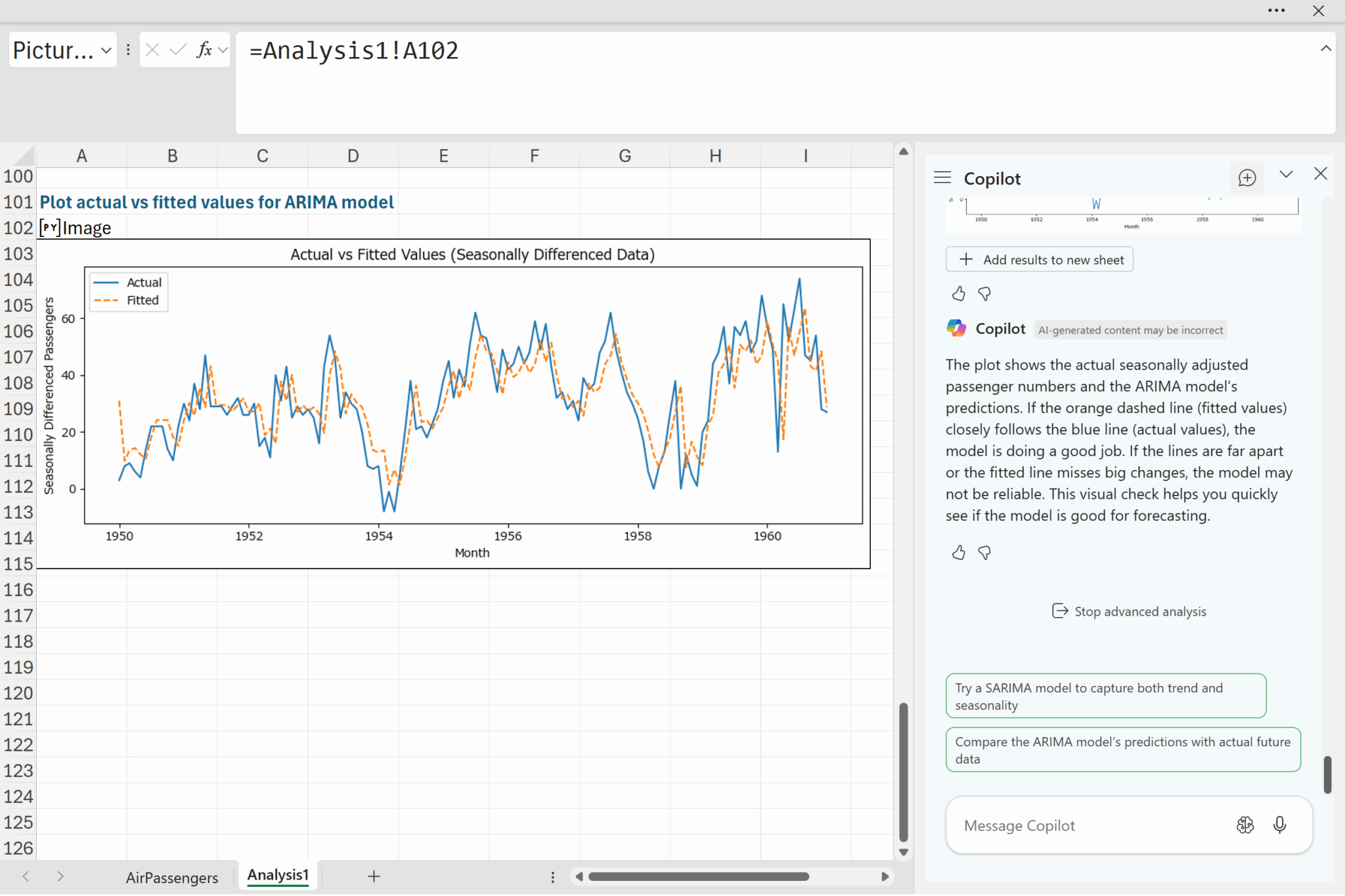Start a new Copilot chat
1345x896 pixels.
click(x=1246, y=178)
